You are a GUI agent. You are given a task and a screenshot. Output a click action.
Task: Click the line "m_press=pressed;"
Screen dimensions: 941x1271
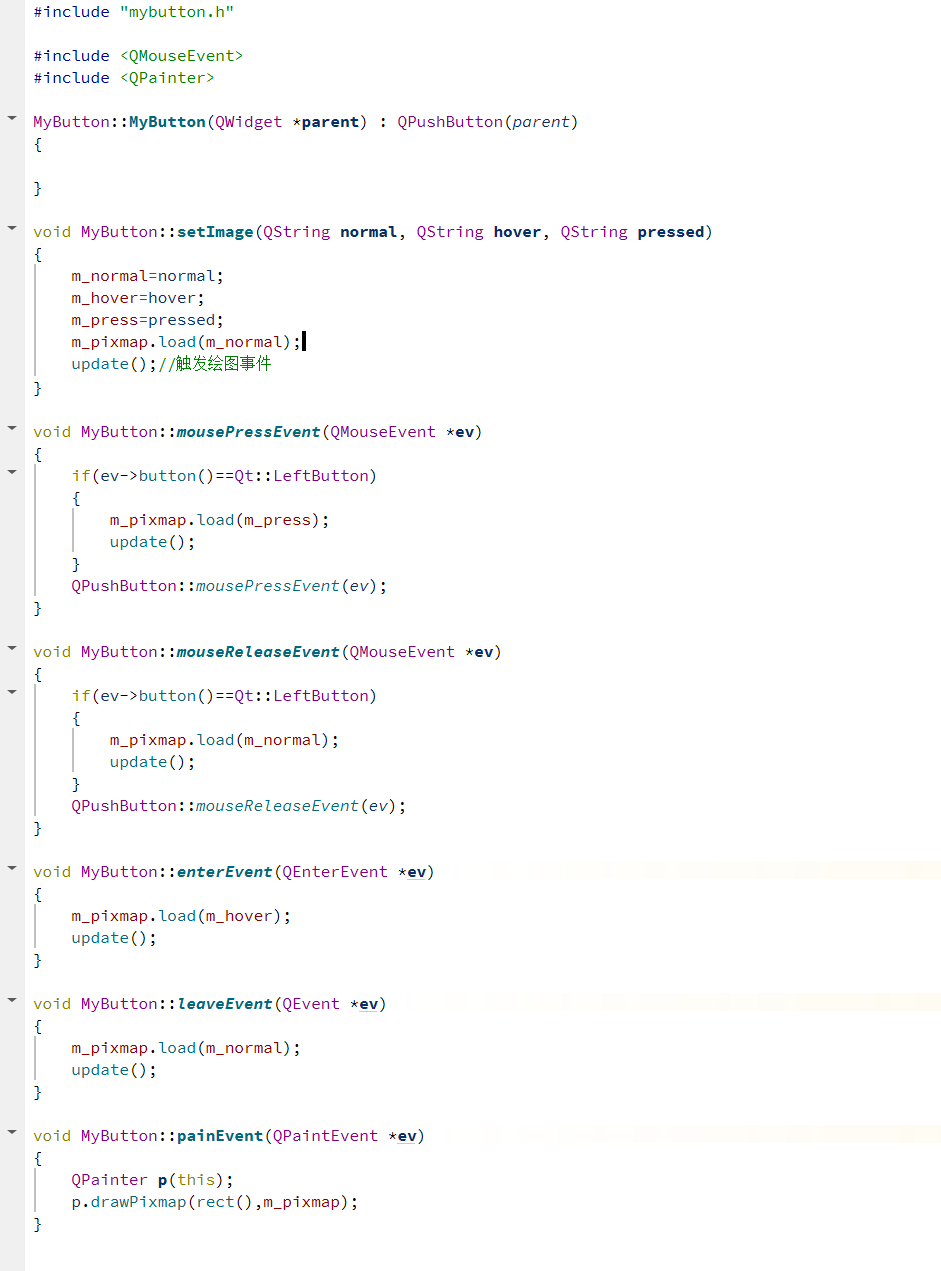click(148, 320)
